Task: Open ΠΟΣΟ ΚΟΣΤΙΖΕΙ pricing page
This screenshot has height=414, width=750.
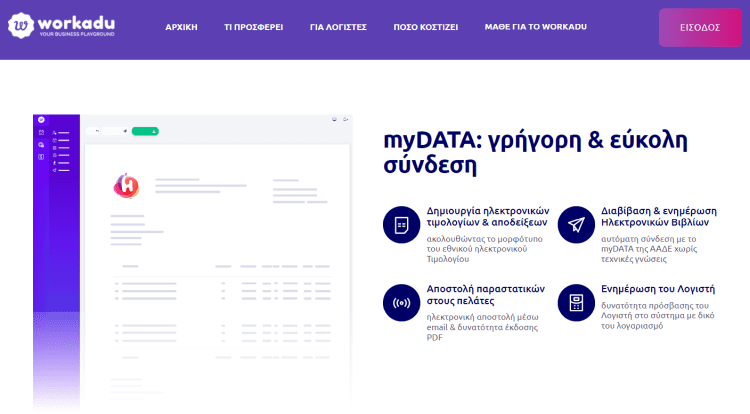Action: click(426, 27)
